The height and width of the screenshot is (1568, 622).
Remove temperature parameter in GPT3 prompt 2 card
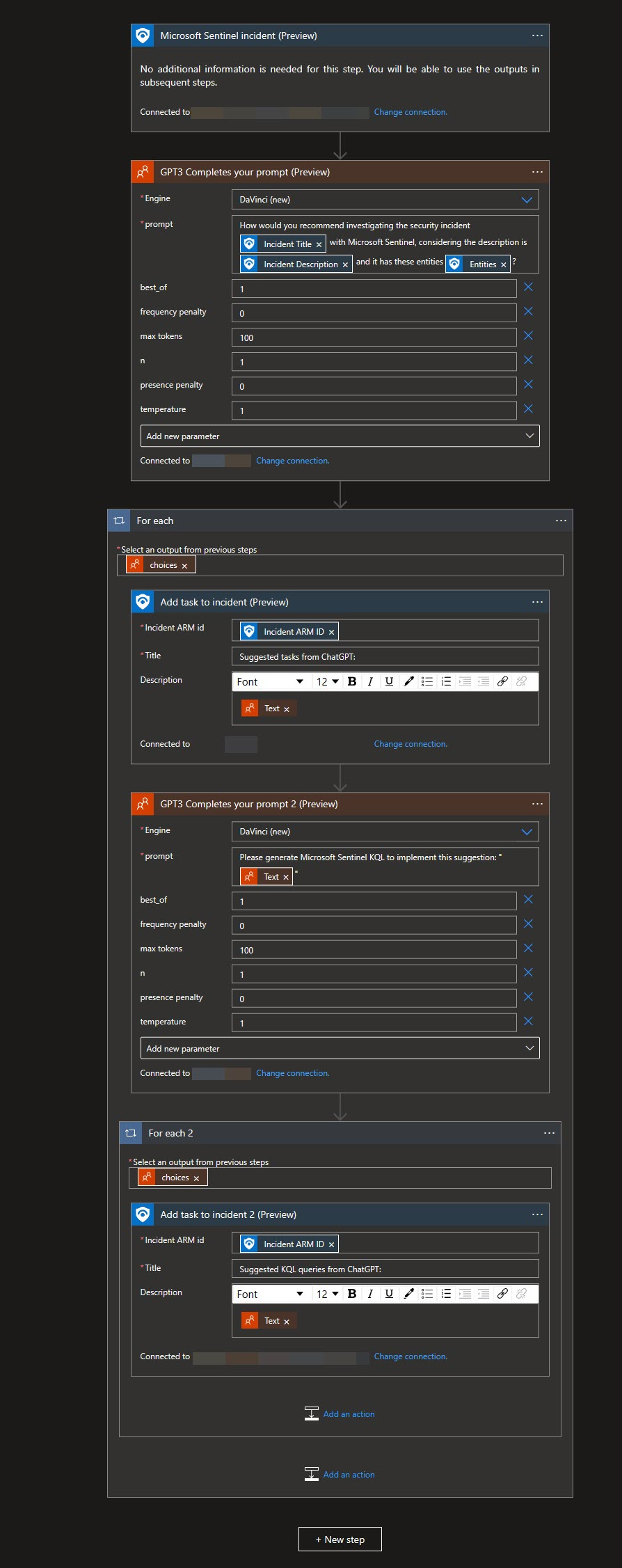pyautogui.click(x=529, y=1022)
